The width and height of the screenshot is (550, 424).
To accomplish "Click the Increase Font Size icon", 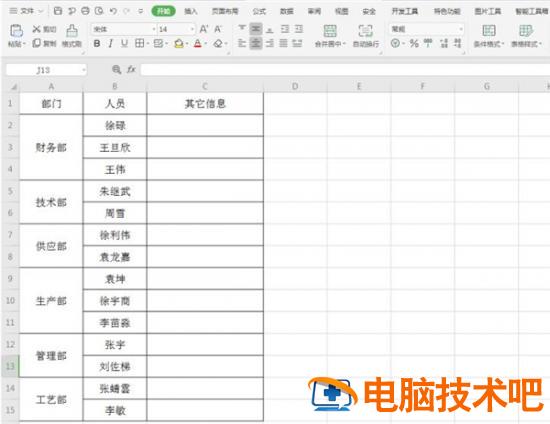I will (204, 29).
